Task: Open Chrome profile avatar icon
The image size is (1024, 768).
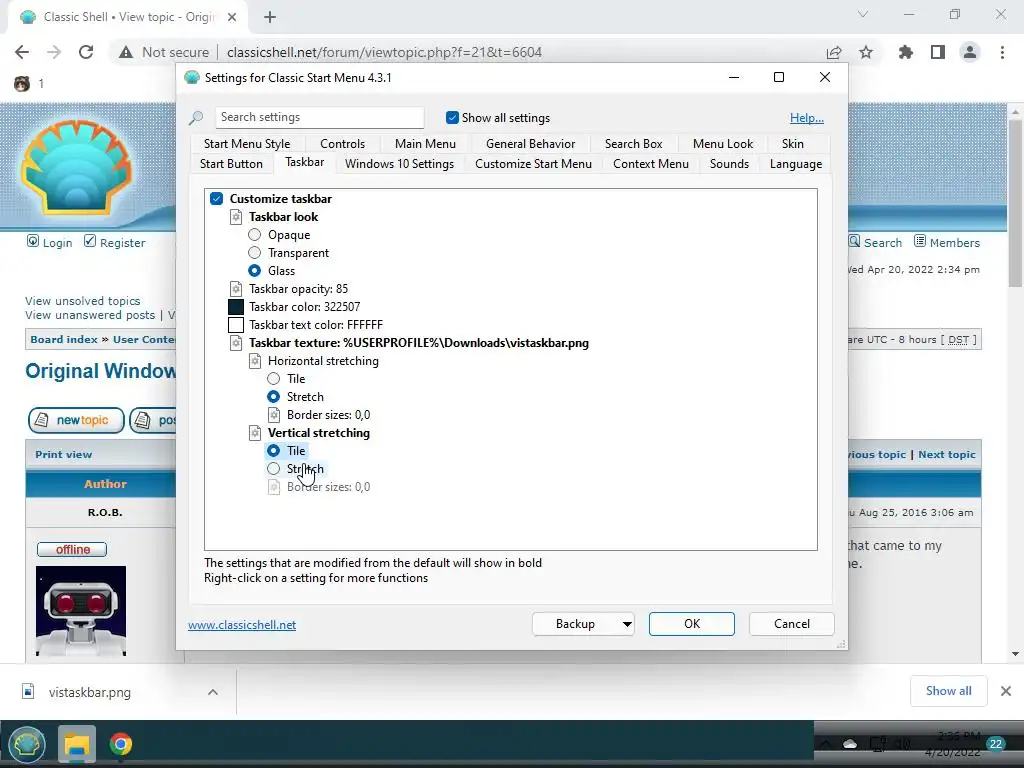Action: coord(970,52)
